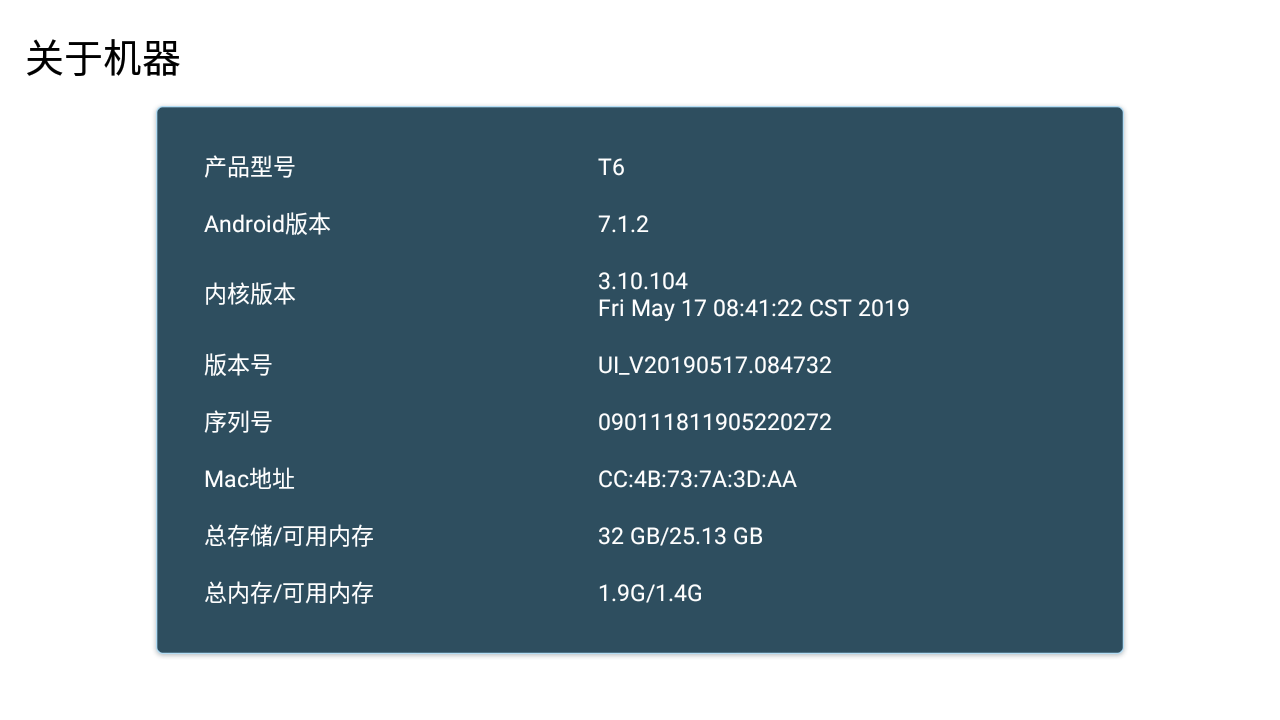This screenshot has width=1280, height=720.
Task: Click the MAC address CC:4B:73:7A:3D:AA
Action: click(x=697, y=479)
